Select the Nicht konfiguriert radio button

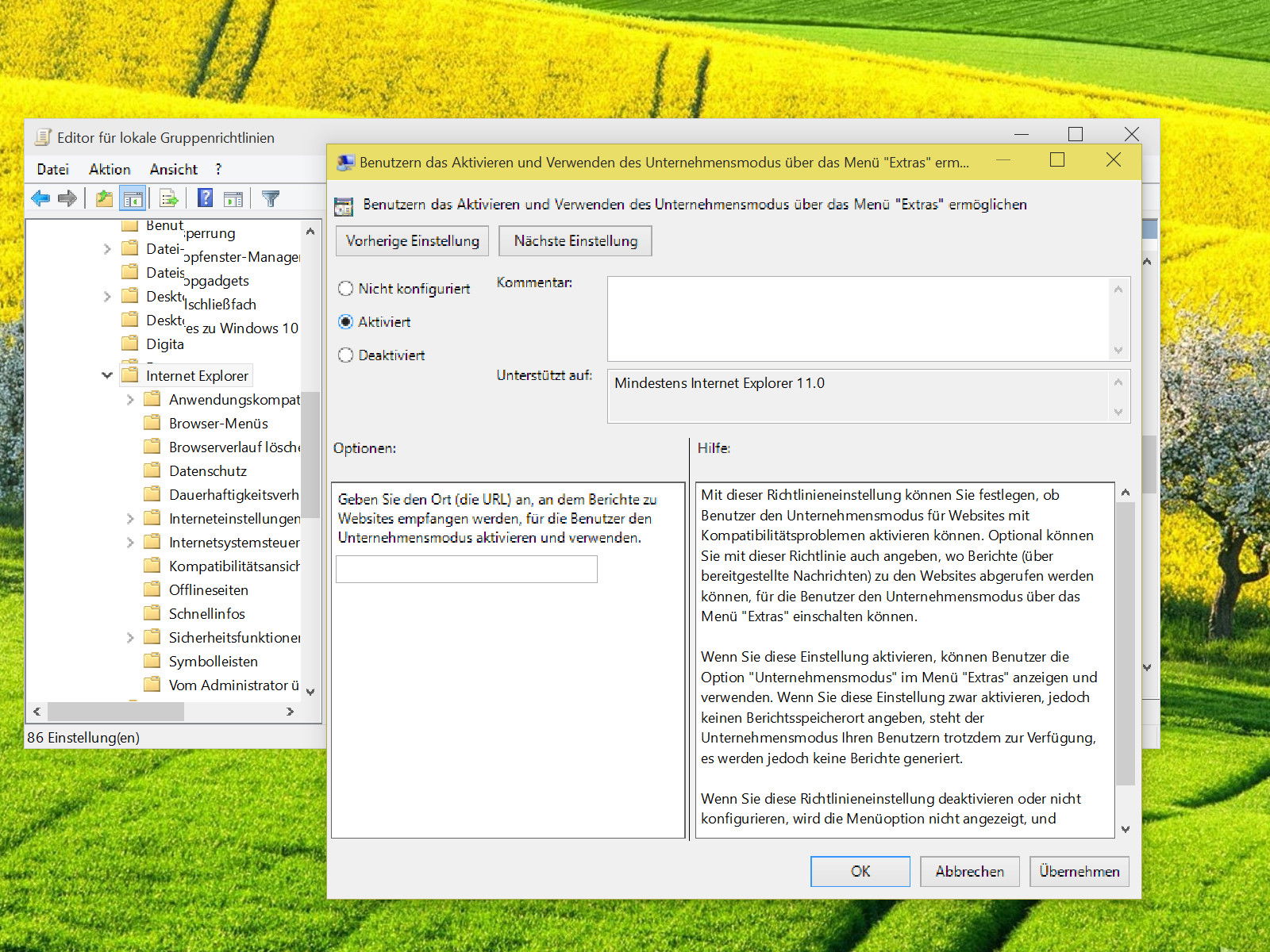[x=345, y=289]
